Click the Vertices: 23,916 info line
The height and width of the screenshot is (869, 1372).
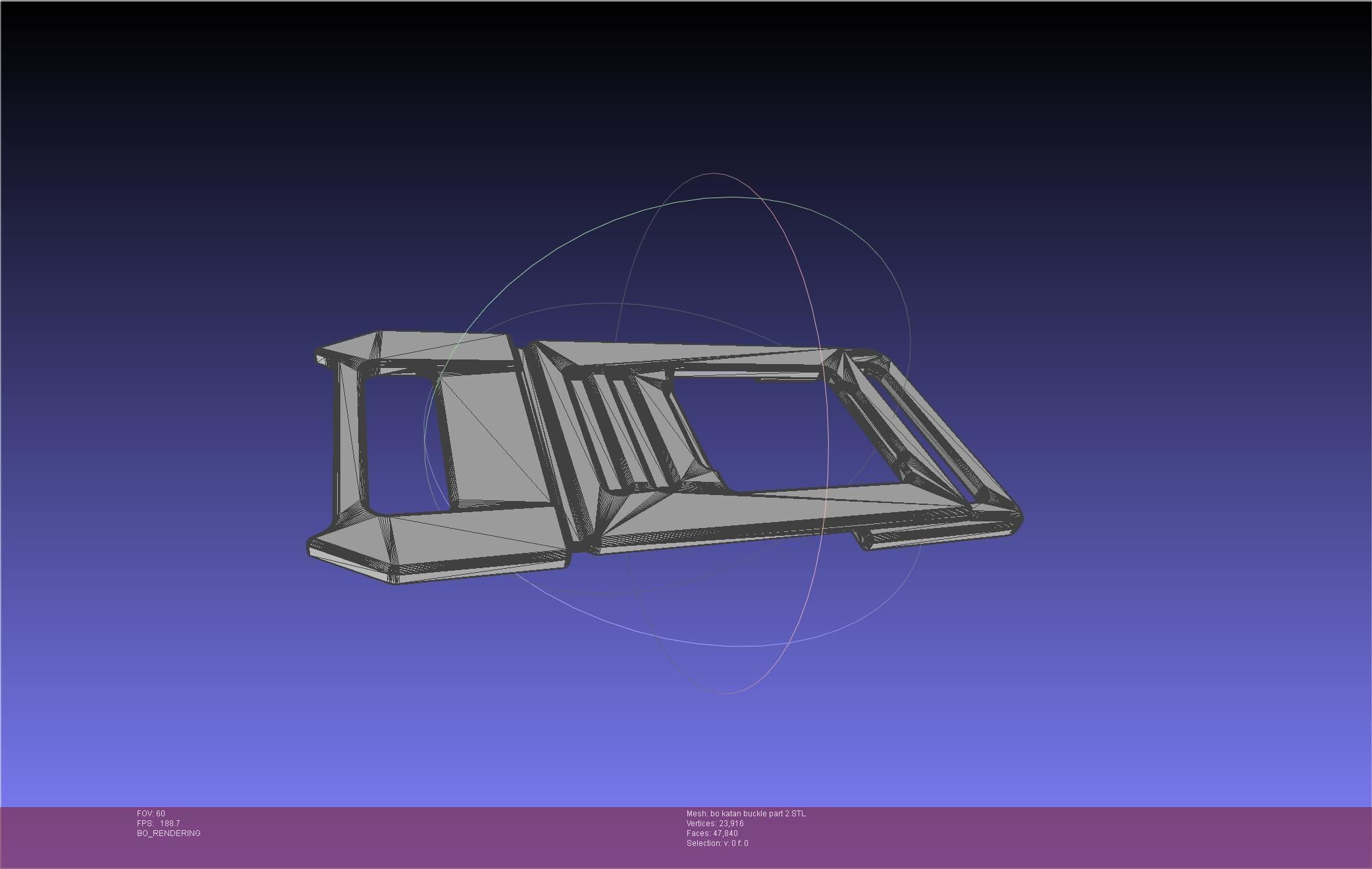click(x=714, y=824)
